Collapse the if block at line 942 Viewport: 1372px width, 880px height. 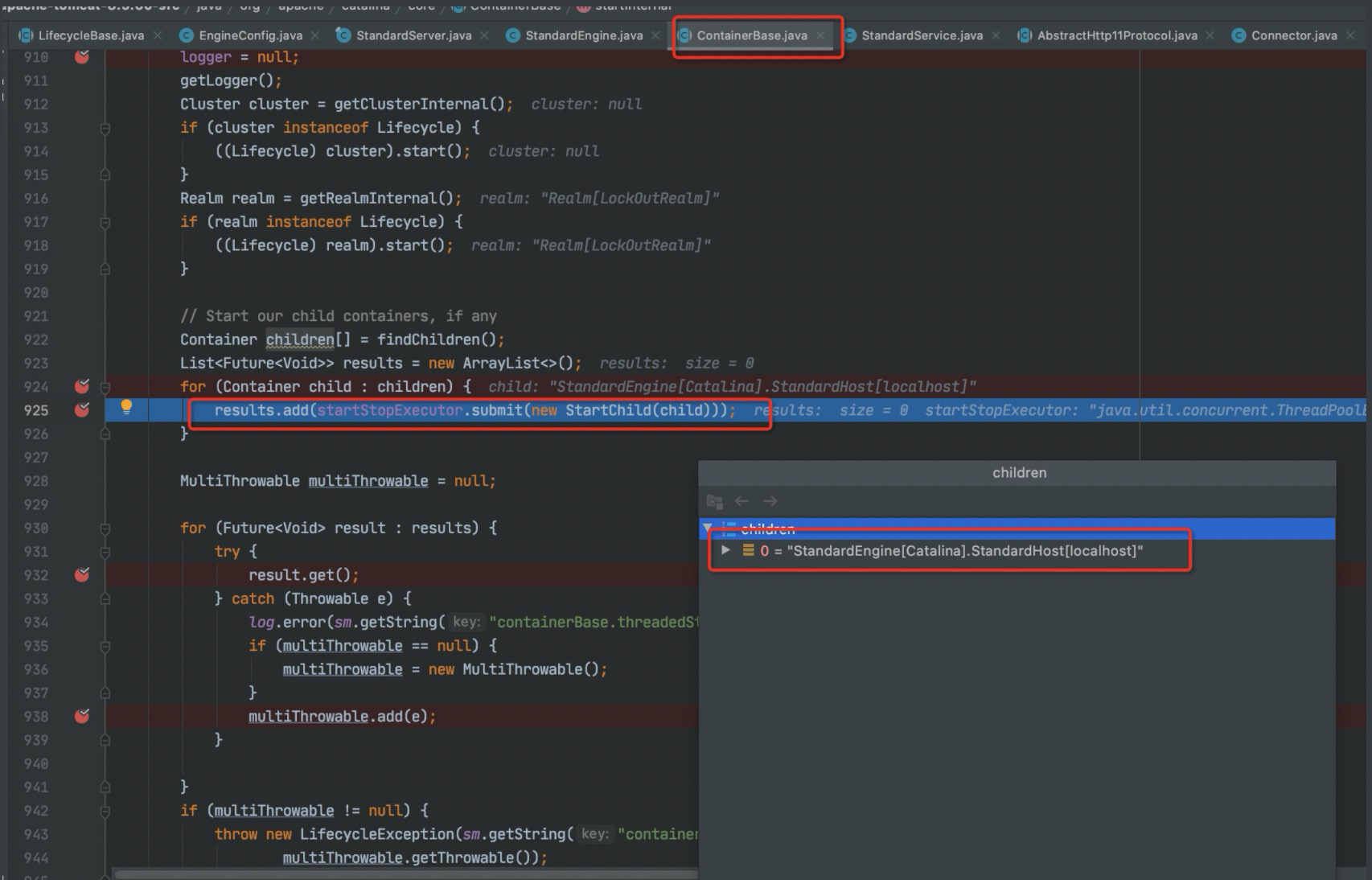tap(105, 811)
